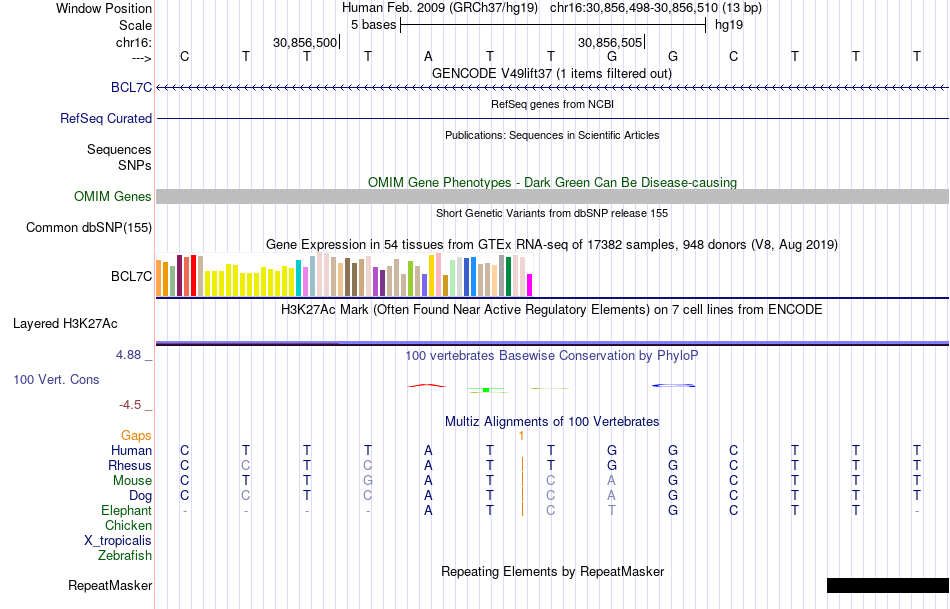This screenshot has width=950, height=609.
Task: Click the OMIM Gene Phenotypes title
Action: pyautogui.click(x=552, y=182)
